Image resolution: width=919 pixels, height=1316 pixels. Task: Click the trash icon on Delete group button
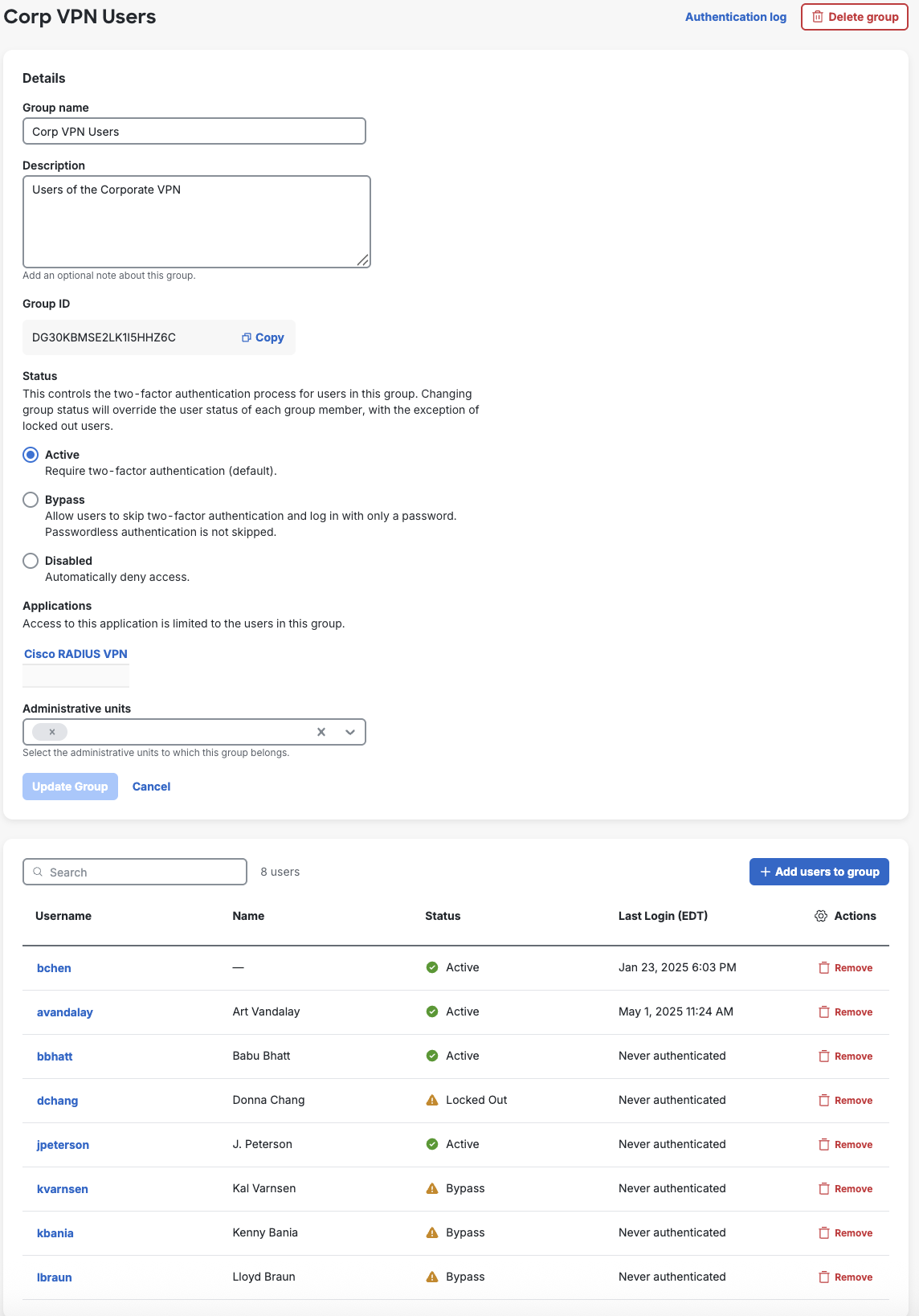pyautogui.click(x=817, y=17)
